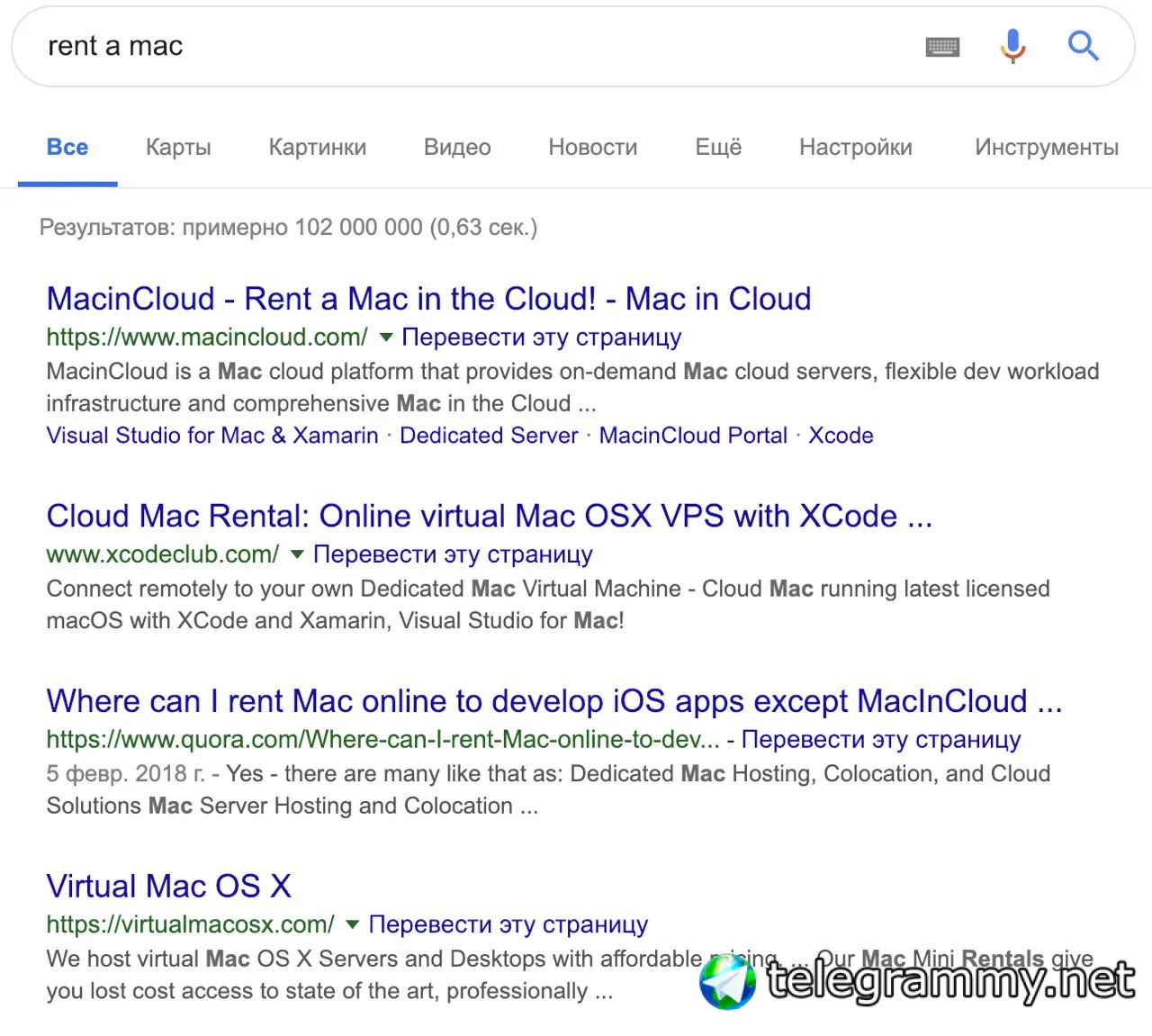Expand the Ещё menu
The height and width of the screenshot is (1036, 1152).
[x=718, y=147]
